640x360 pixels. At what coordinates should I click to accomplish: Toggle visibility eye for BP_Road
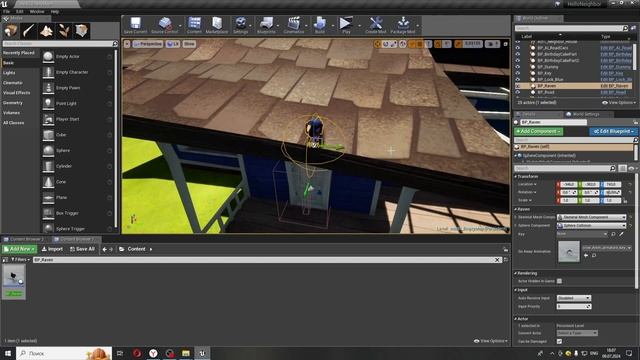[518, 93]
